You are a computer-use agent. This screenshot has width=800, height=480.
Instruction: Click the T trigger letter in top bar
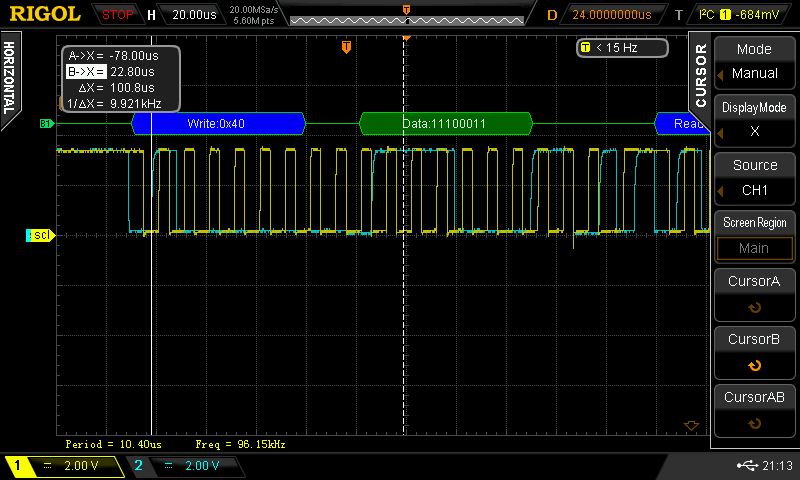coord(679,15)
